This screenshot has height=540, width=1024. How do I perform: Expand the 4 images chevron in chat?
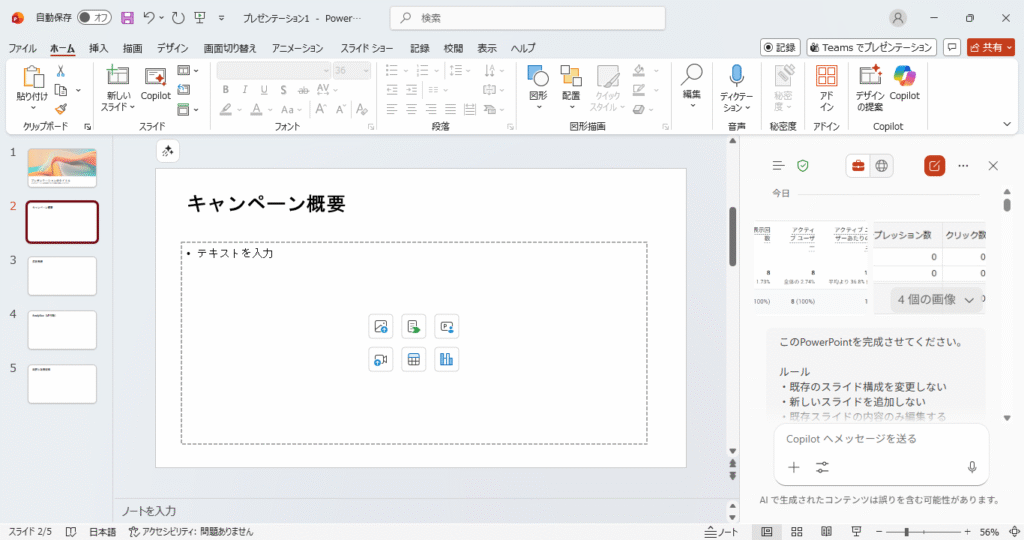click(x=969, y=299)
